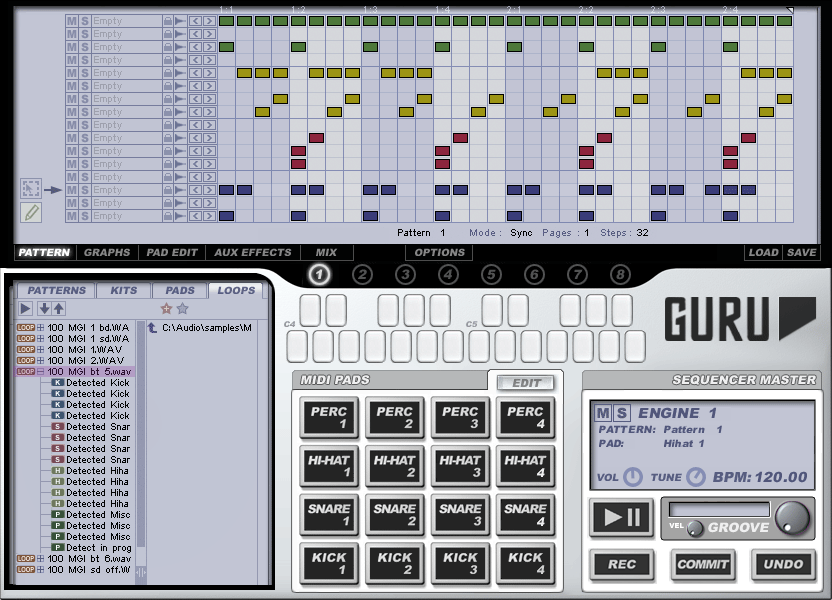Mute the track row marked by the arrow

click(x=72, y=190)
